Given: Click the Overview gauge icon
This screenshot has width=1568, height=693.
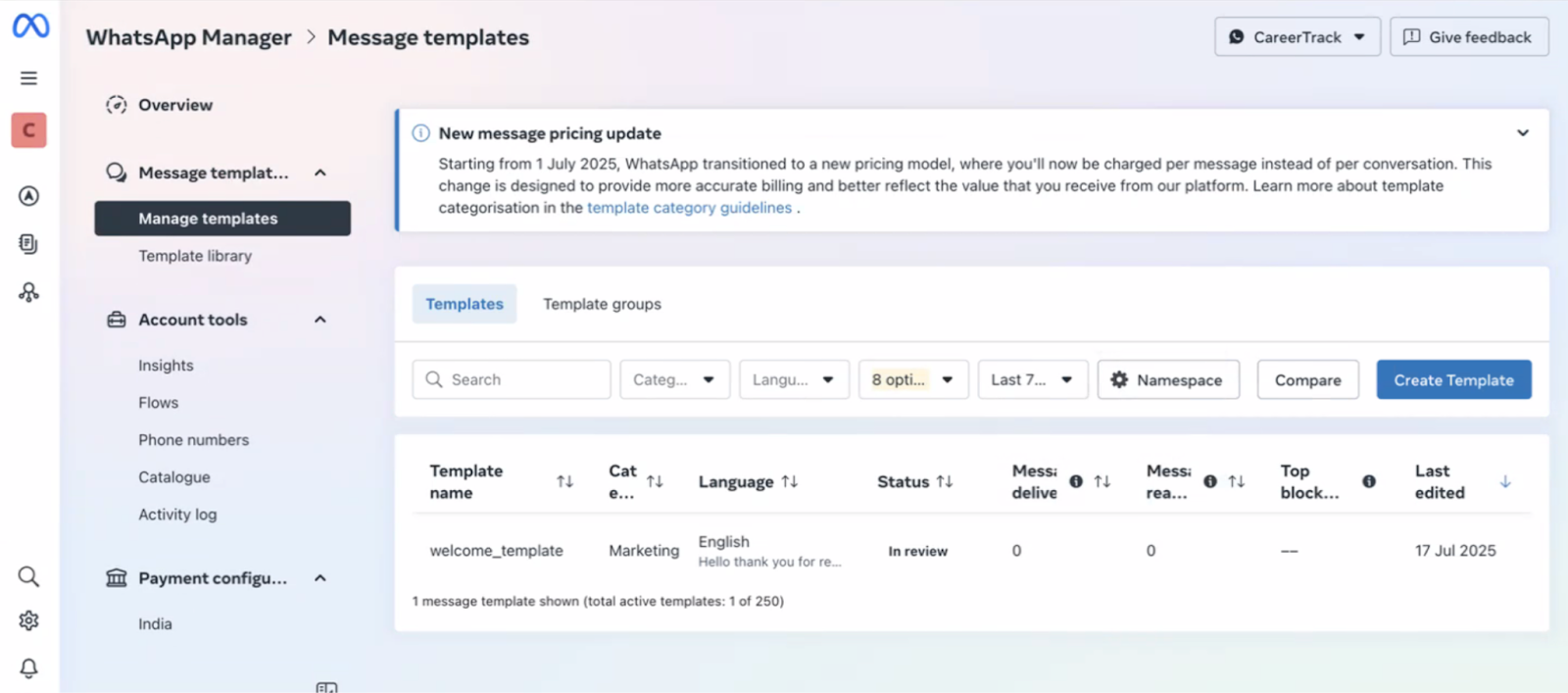Looking at the screenshot, I should coord(117,105).
